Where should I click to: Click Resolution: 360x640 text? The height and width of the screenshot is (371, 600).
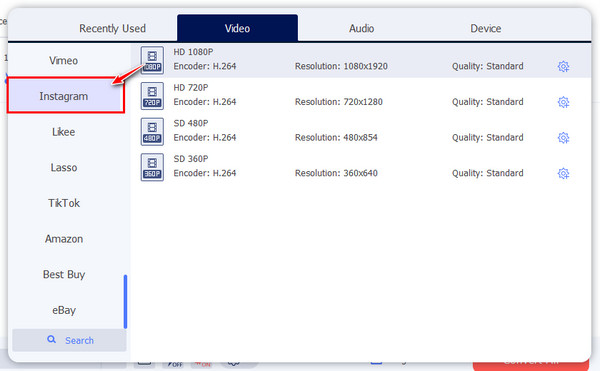336,173
